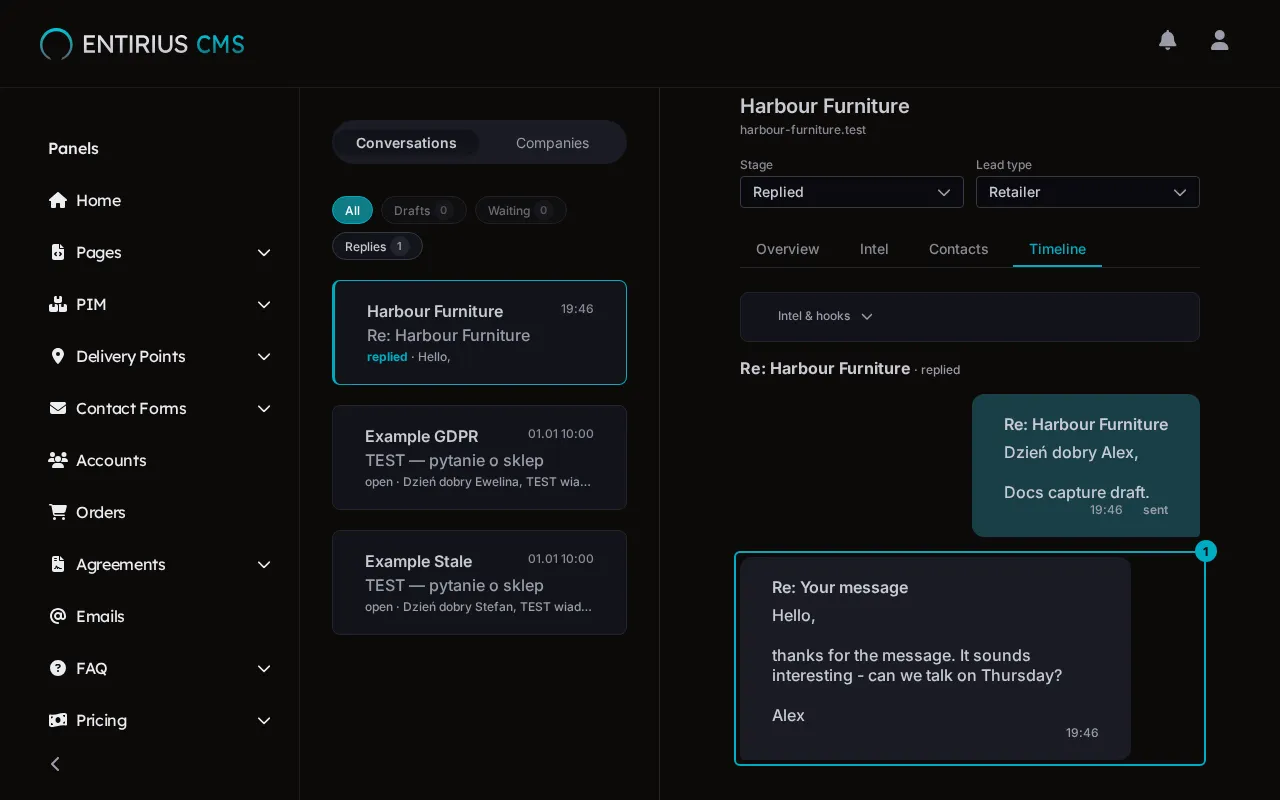Expand the Pricing submenu chevron
The width and height of the screenshot is (1280, 800).
click(x=264, y=721)
